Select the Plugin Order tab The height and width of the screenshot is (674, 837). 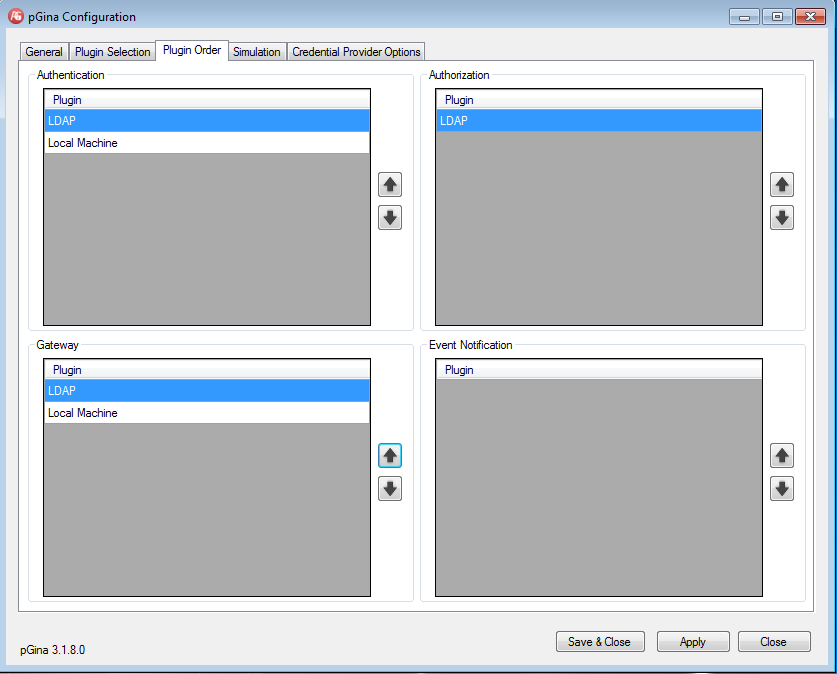(192, 50)
